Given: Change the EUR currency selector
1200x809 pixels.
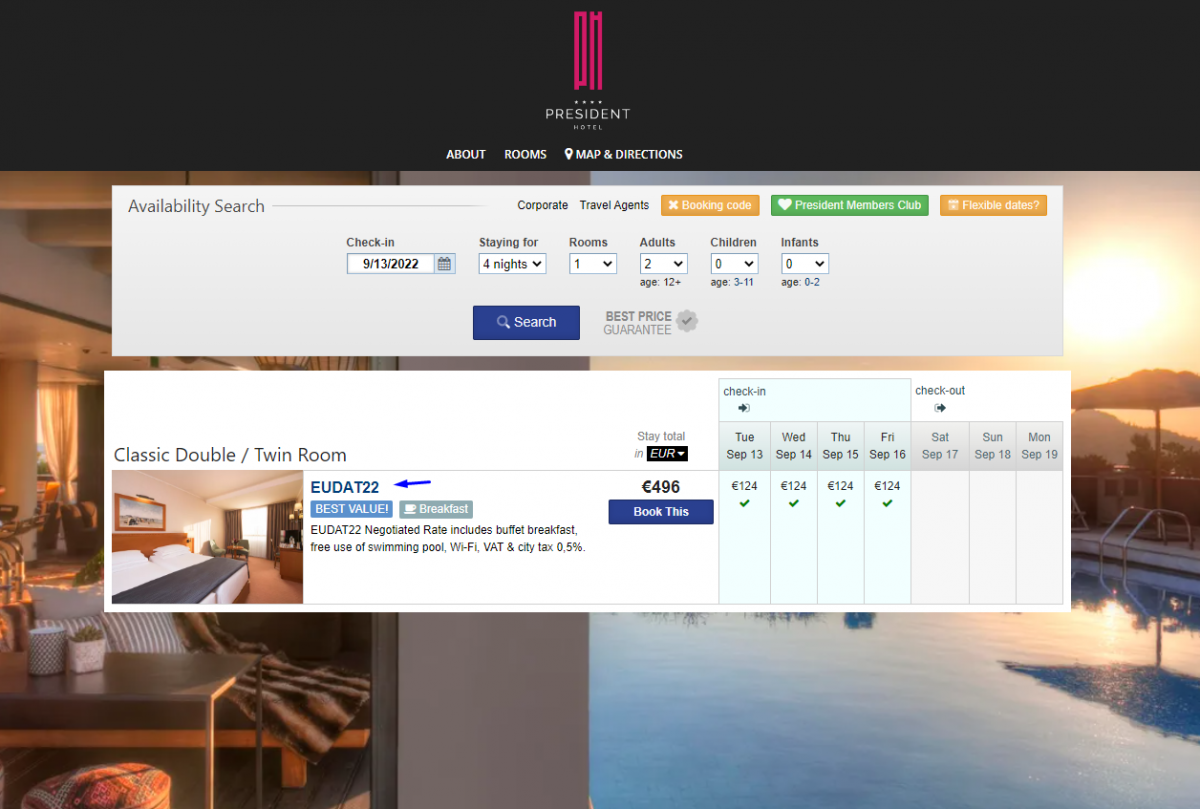Looking at the screenshot, I should [x=668, y=454].
